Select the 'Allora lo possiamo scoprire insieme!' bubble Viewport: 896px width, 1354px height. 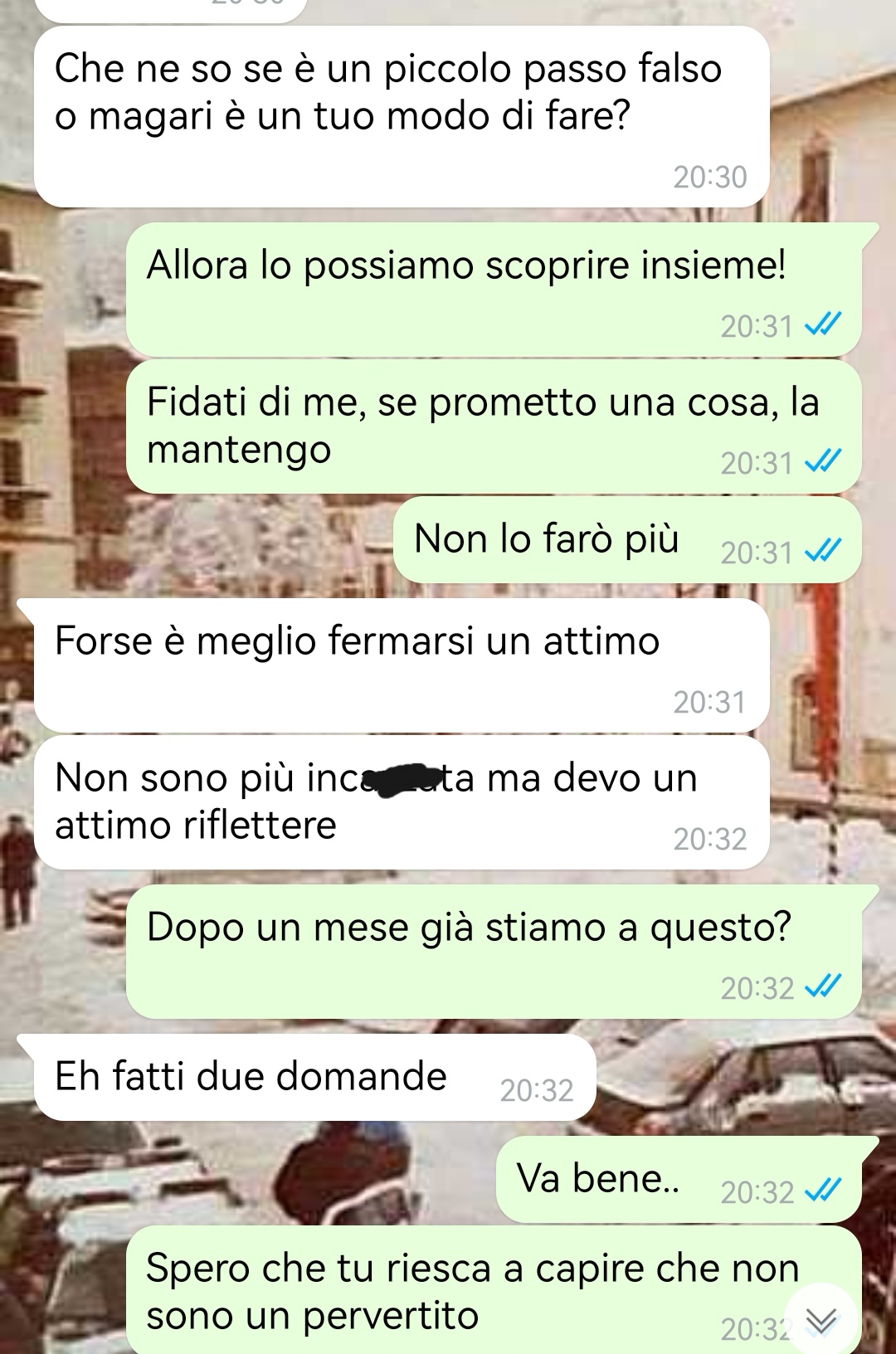point(494,290)
